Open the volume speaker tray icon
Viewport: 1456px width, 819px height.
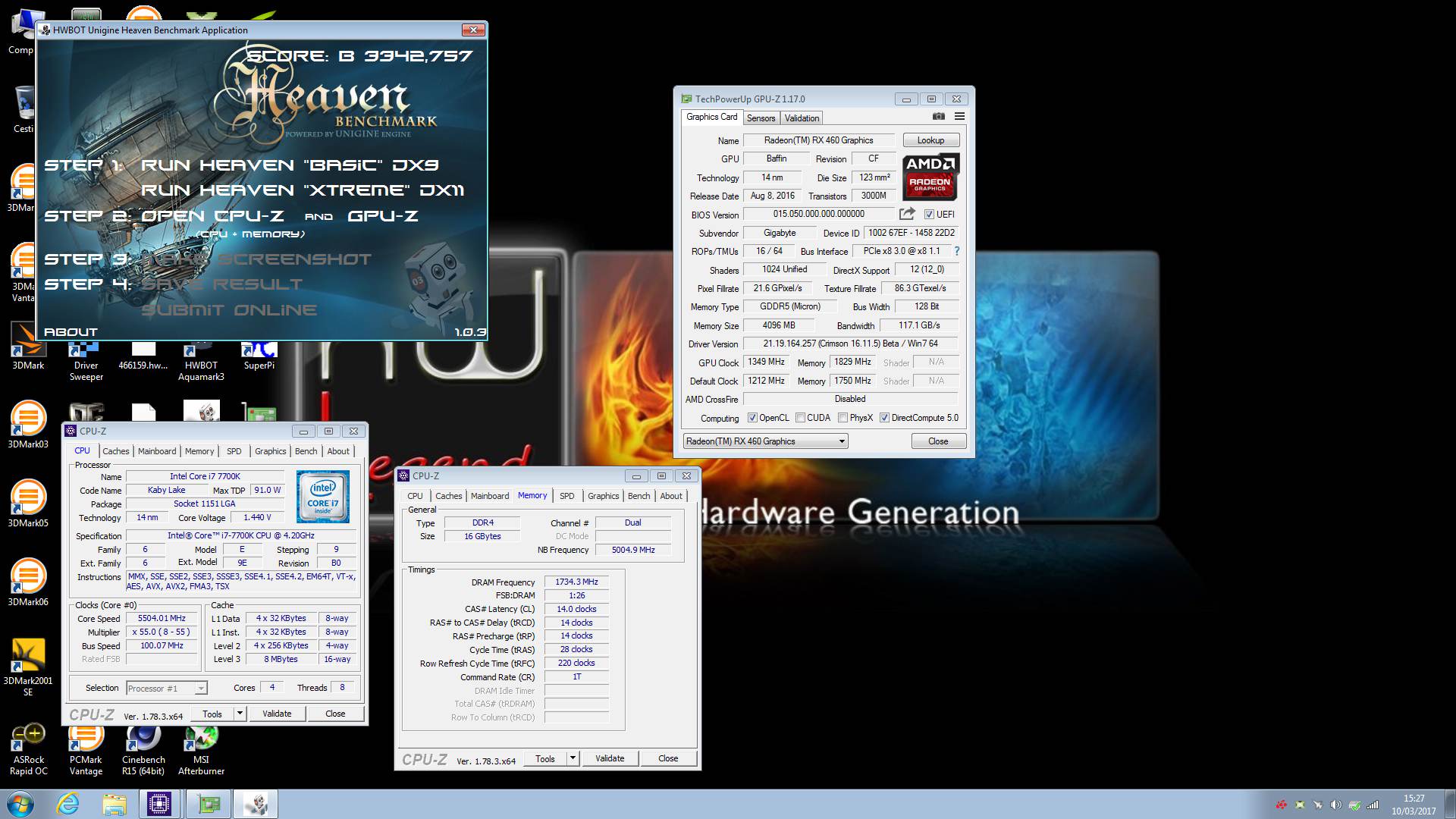pos(1336,805)
